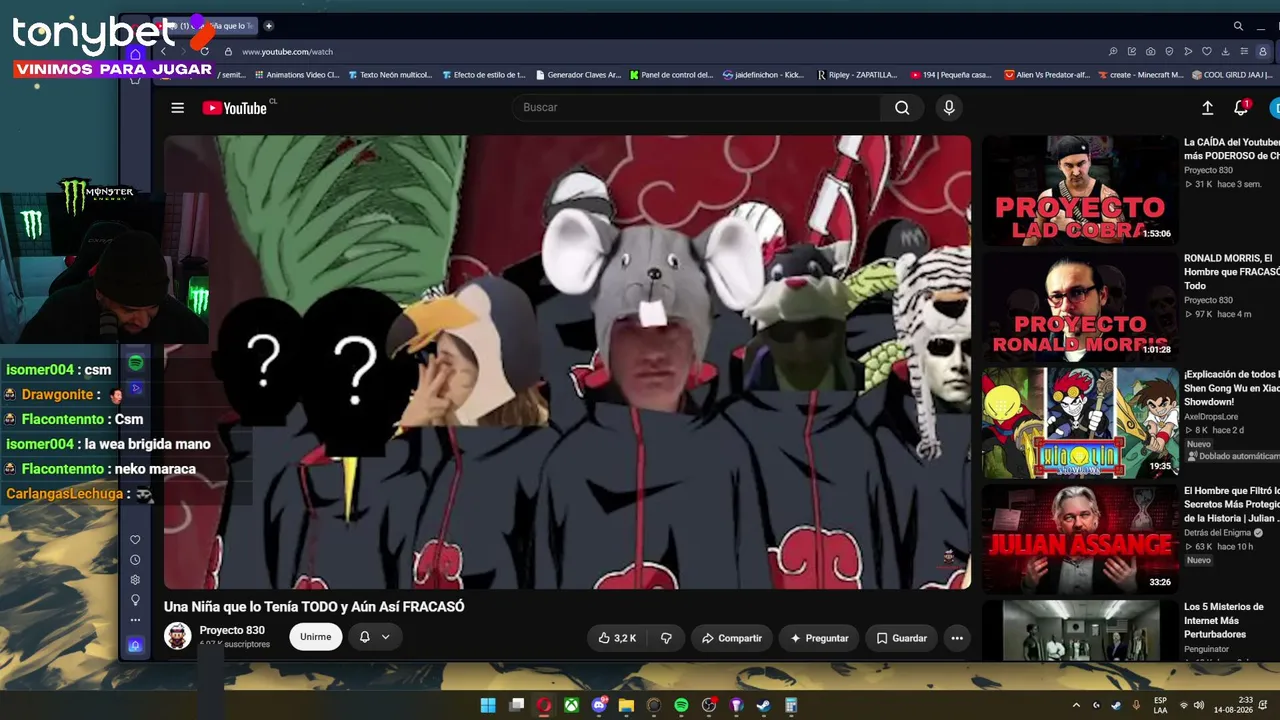Viewport: 1280px width, 720px height.
Task: Click the ESP LAA language indicator
Action: coord(1160,705)
